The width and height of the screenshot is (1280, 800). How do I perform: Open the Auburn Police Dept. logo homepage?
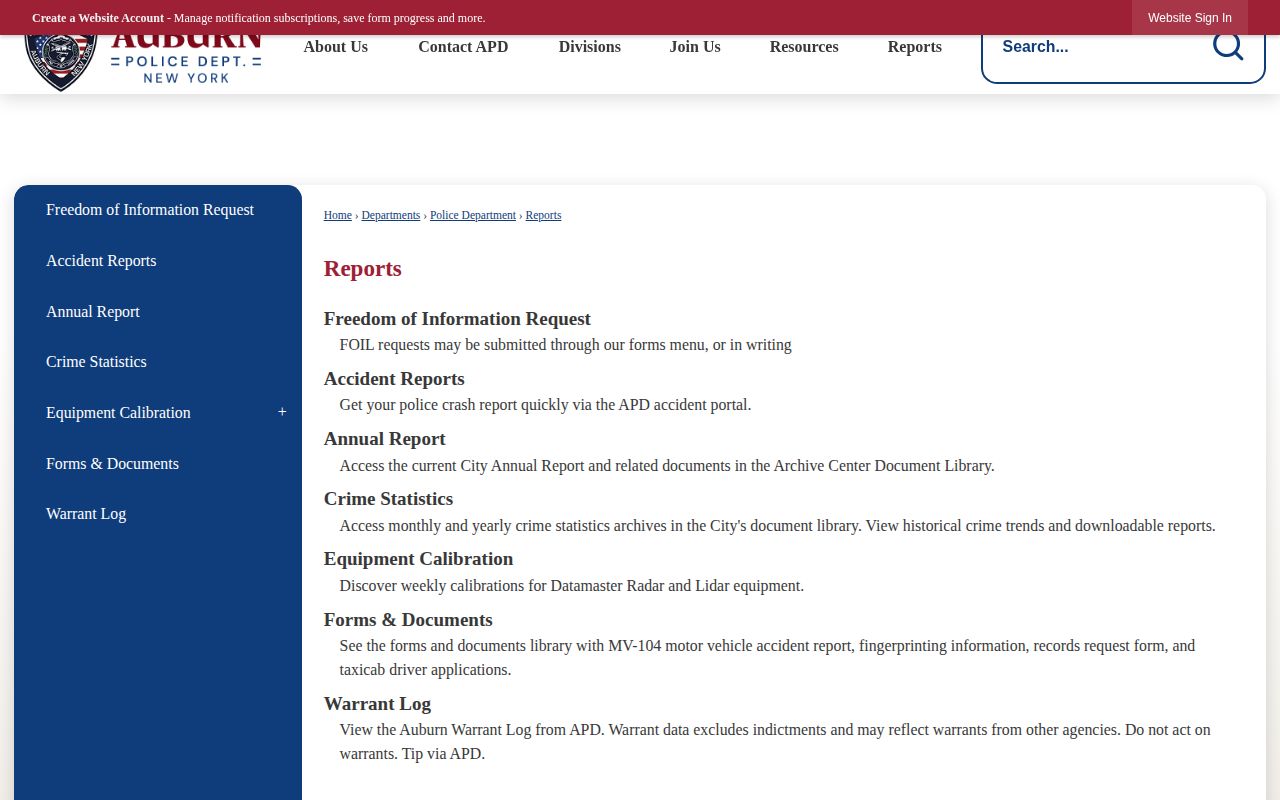tap(143, 63)
